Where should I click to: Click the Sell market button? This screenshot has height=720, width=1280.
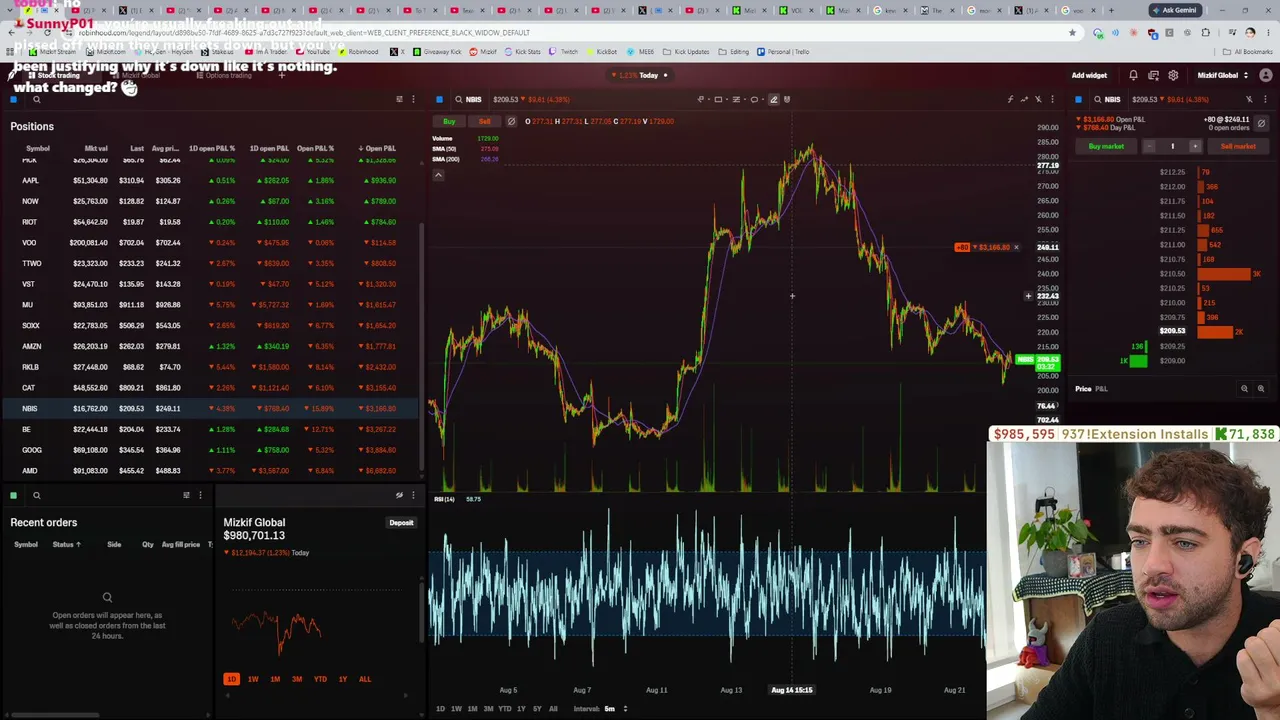coord(1238,146)
